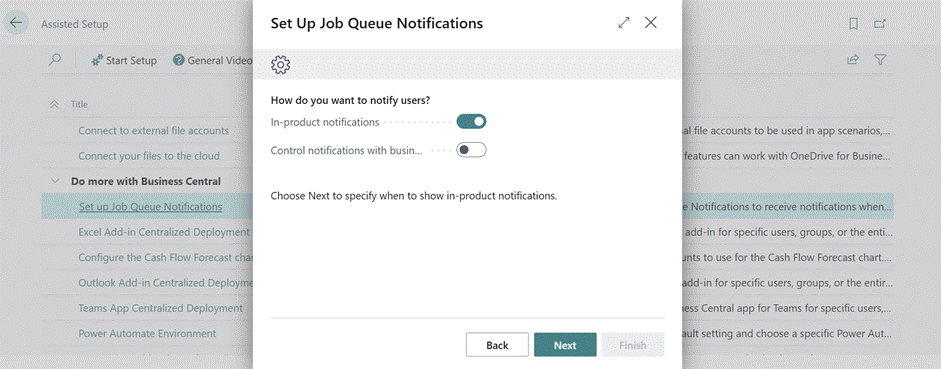Select Connect your files to the cloud
Image resolution: width=941 pixels, height=369 pixels.
149,156
